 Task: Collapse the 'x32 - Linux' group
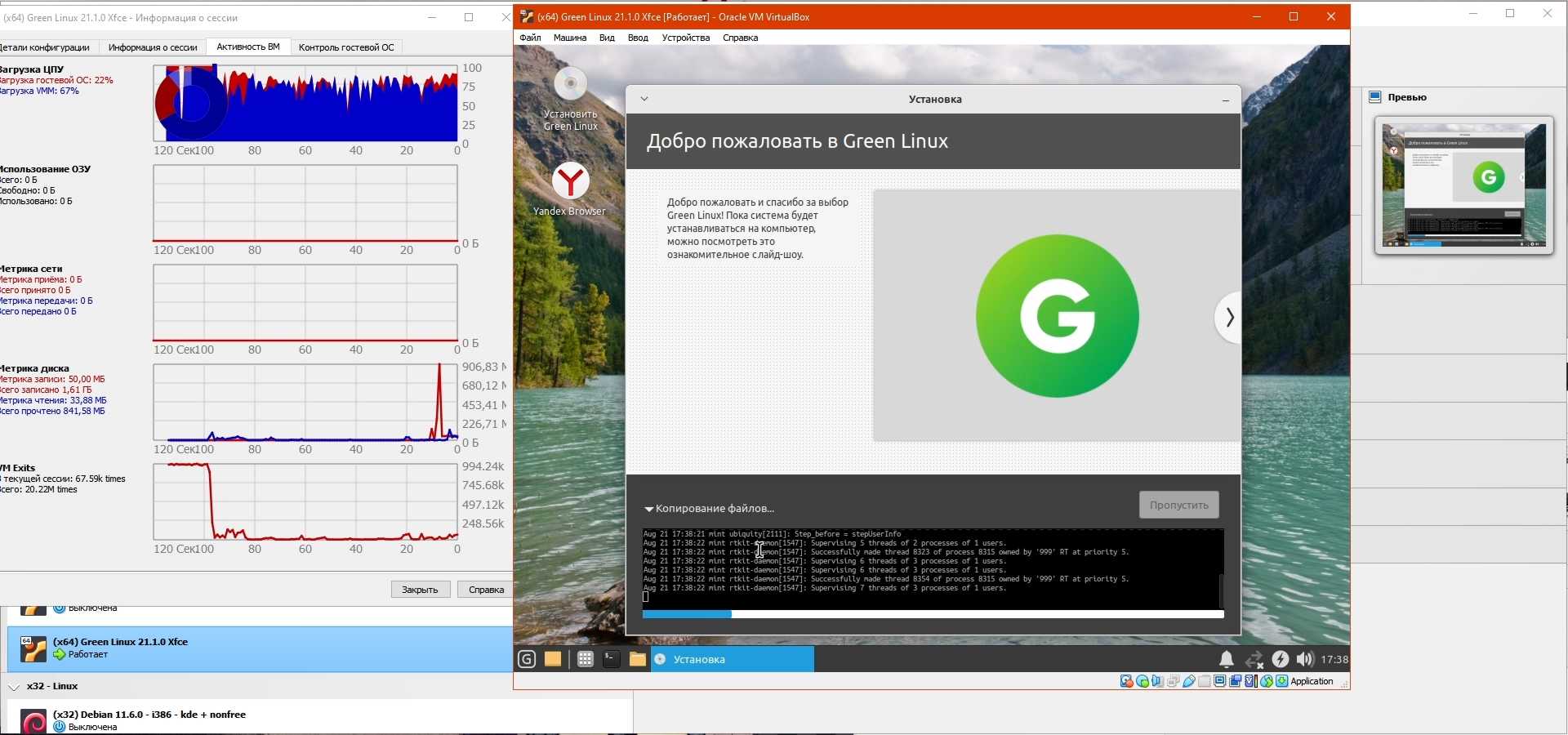pos(14,687)
